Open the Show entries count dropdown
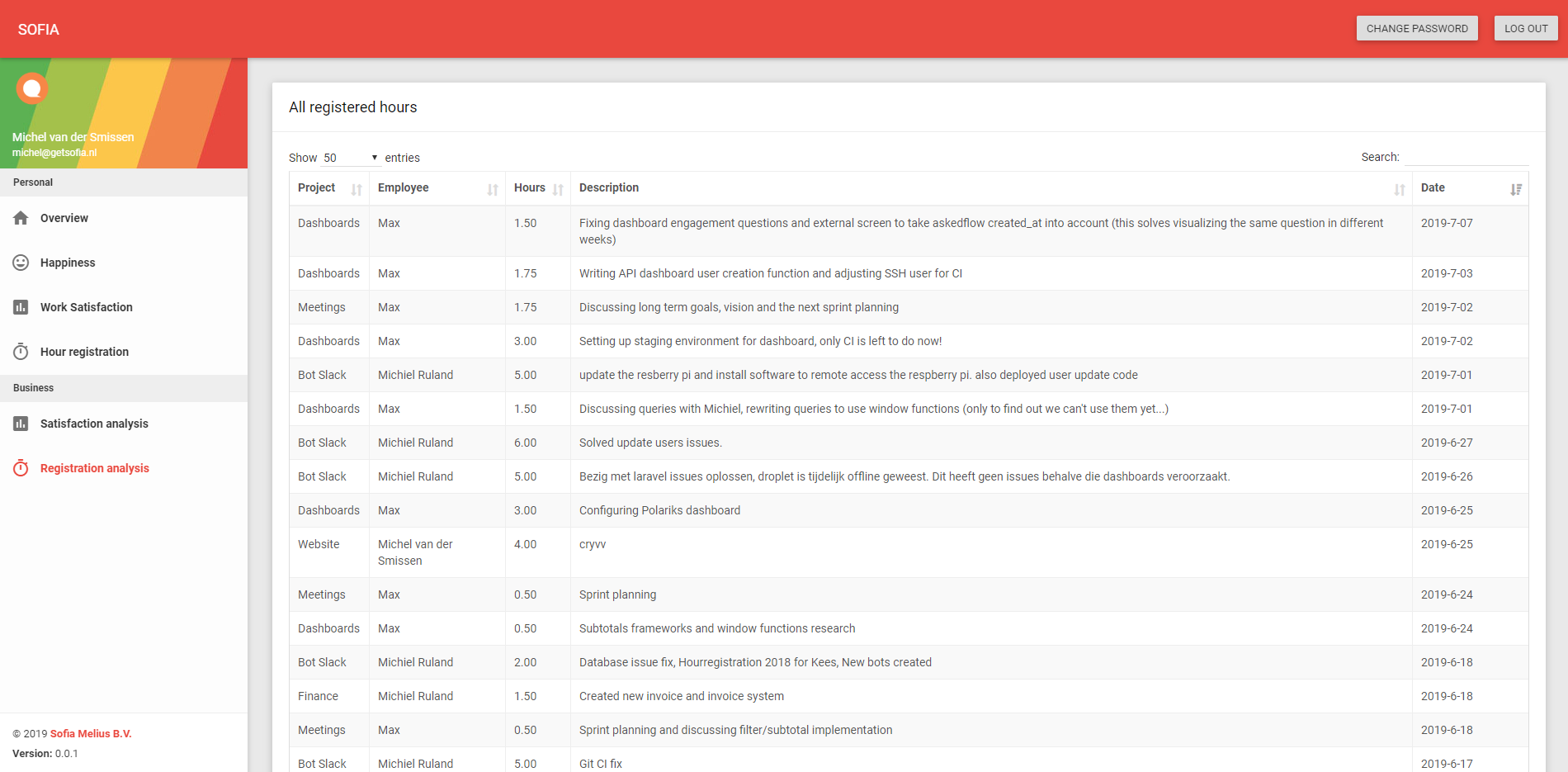1568x772 pixels. 351,158
